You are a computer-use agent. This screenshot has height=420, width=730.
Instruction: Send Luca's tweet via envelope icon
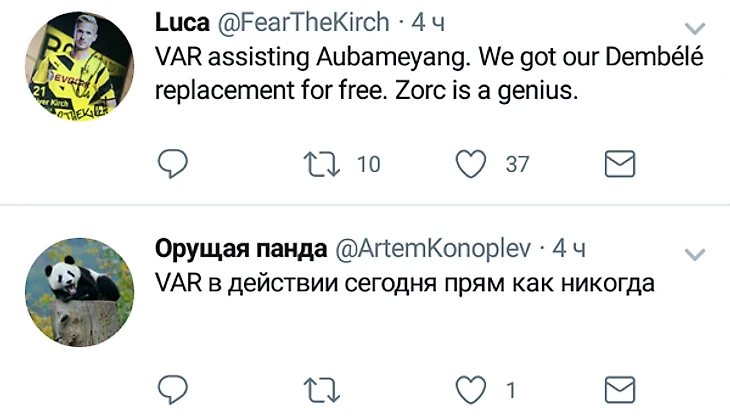pyautogui.click(x=622, y=163)
